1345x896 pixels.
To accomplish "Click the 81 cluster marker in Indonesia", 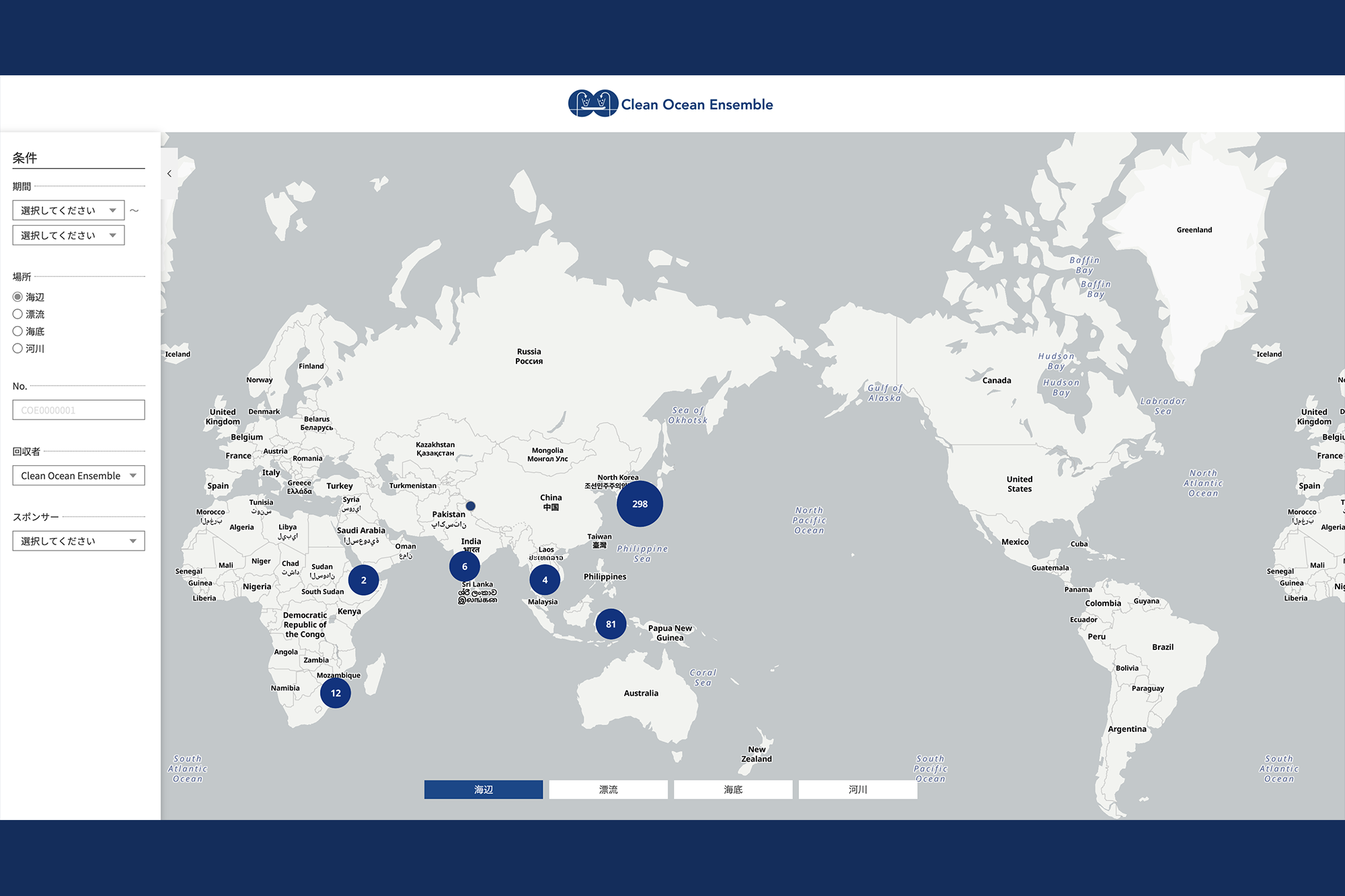I will click(x=611, y=624).
